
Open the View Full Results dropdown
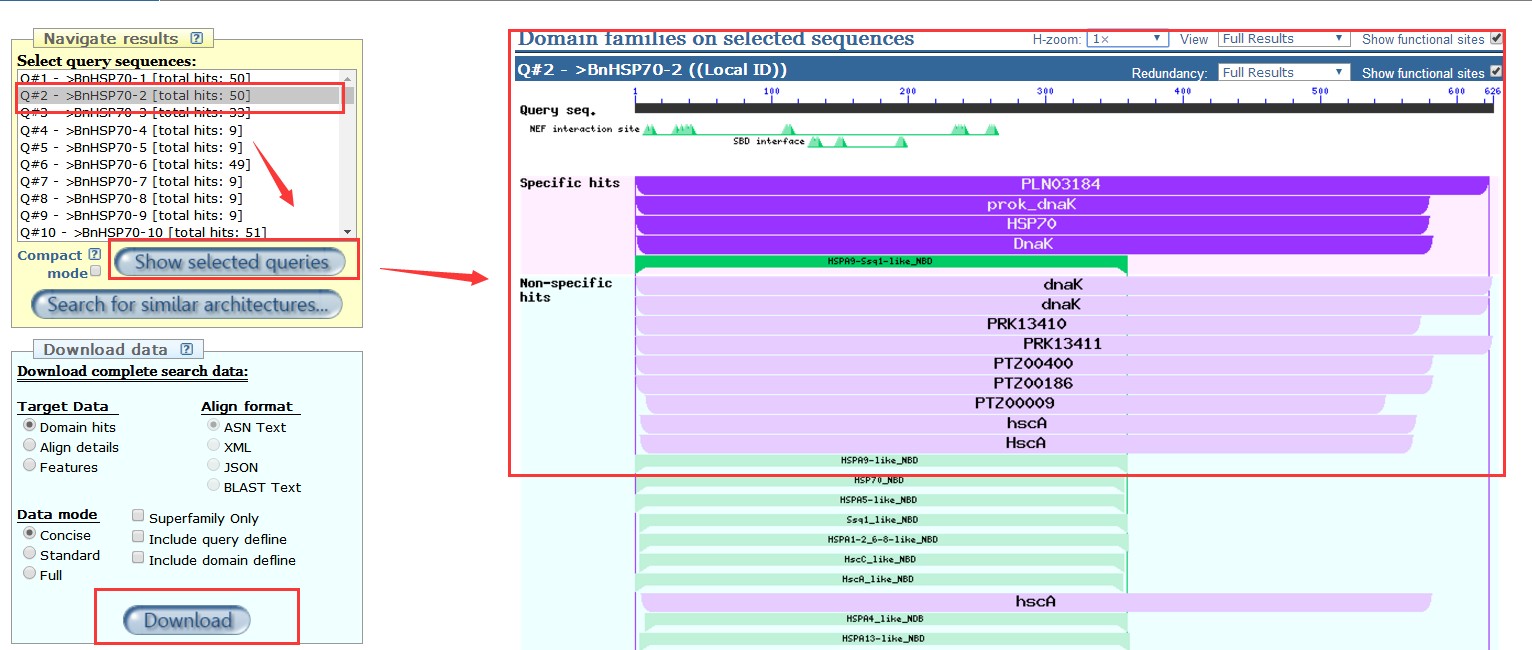pyautogui.click(x=1284, y=39)
